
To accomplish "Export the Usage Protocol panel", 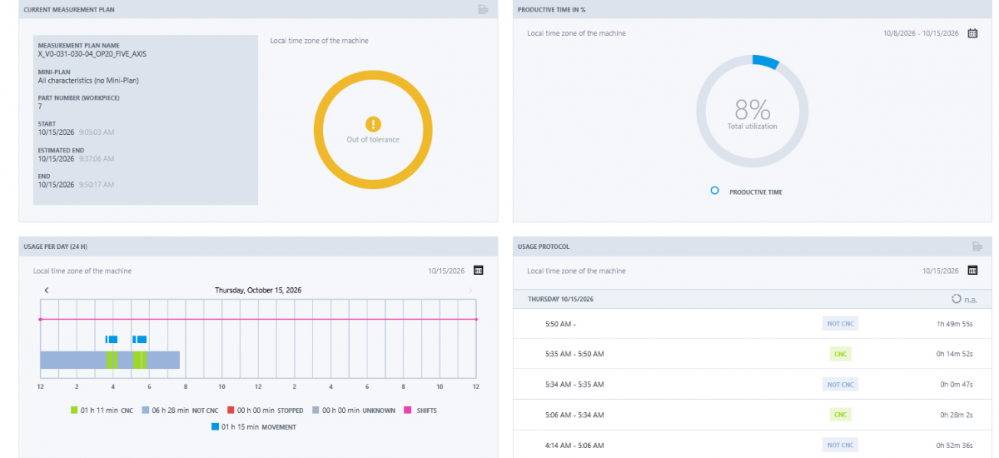I will click(x=978, y=247).
